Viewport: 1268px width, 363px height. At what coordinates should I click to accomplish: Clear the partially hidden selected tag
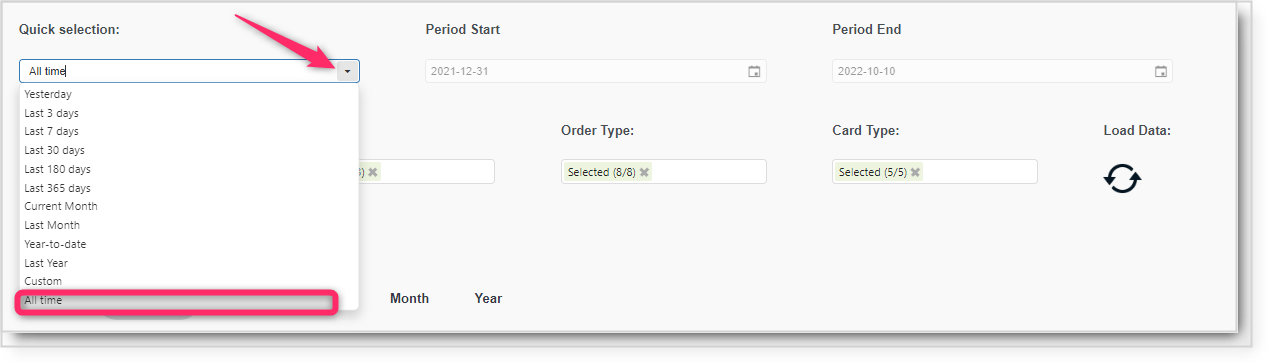pos(373,172)
